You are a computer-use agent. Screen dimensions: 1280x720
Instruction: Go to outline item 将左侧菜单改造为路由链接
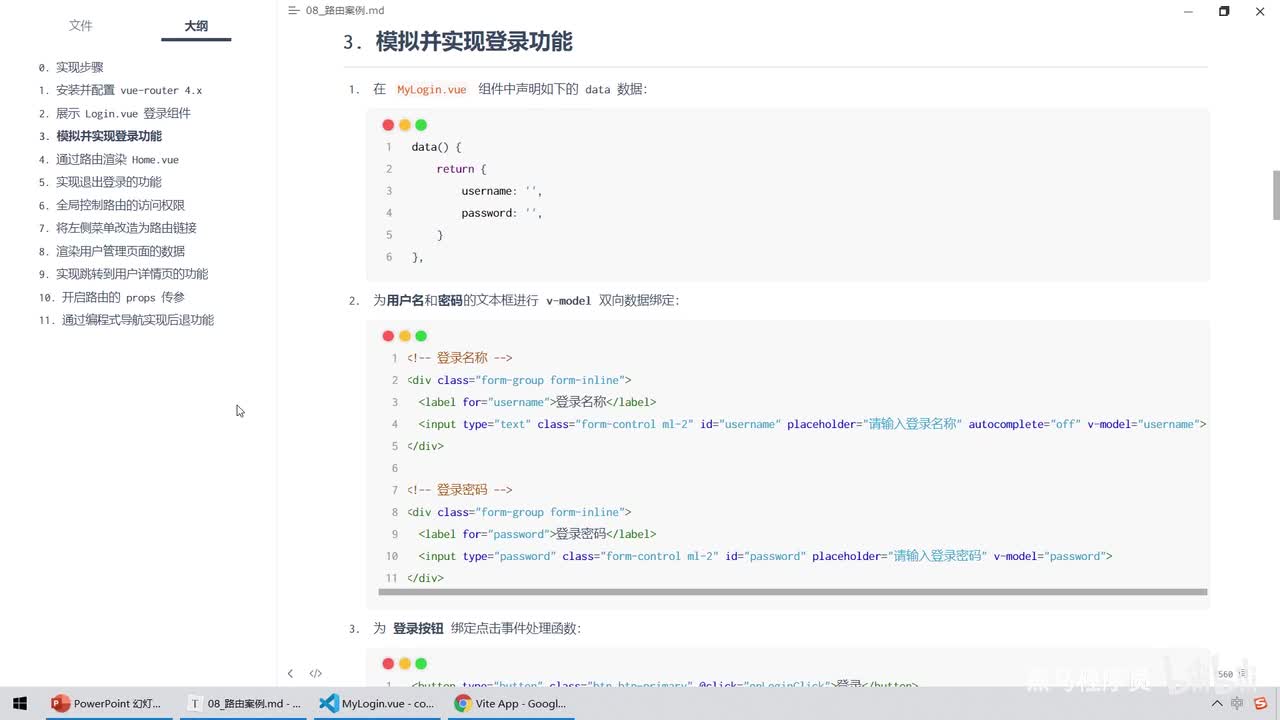[117, 228]
